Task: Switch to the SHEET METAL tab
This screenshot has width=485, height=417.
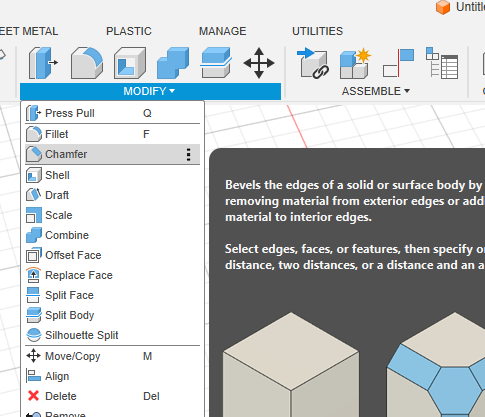Action: point(29,31)
